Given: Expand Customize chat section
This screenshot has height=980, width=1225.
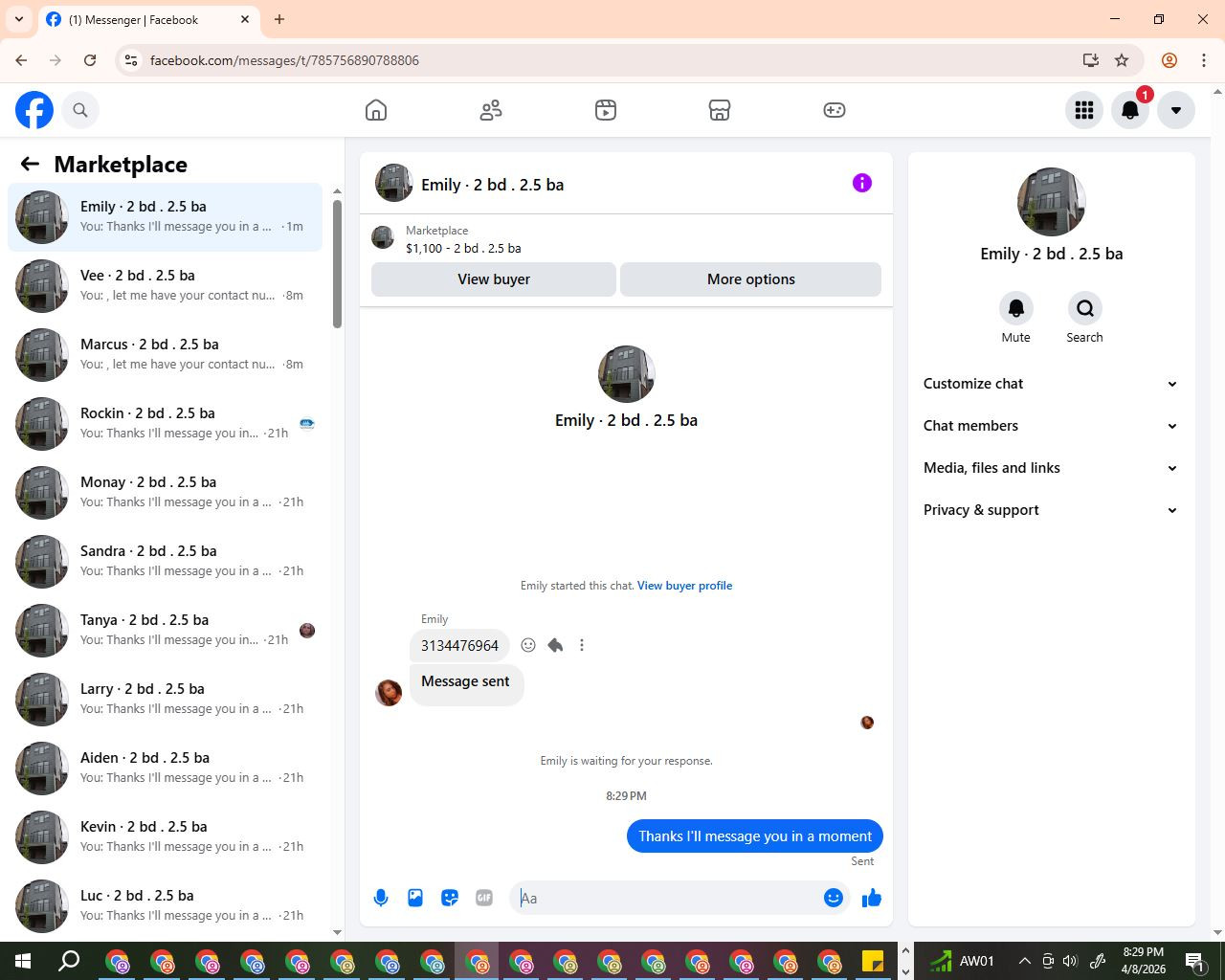Looking at the screenshot, I should pos(1051,384).
